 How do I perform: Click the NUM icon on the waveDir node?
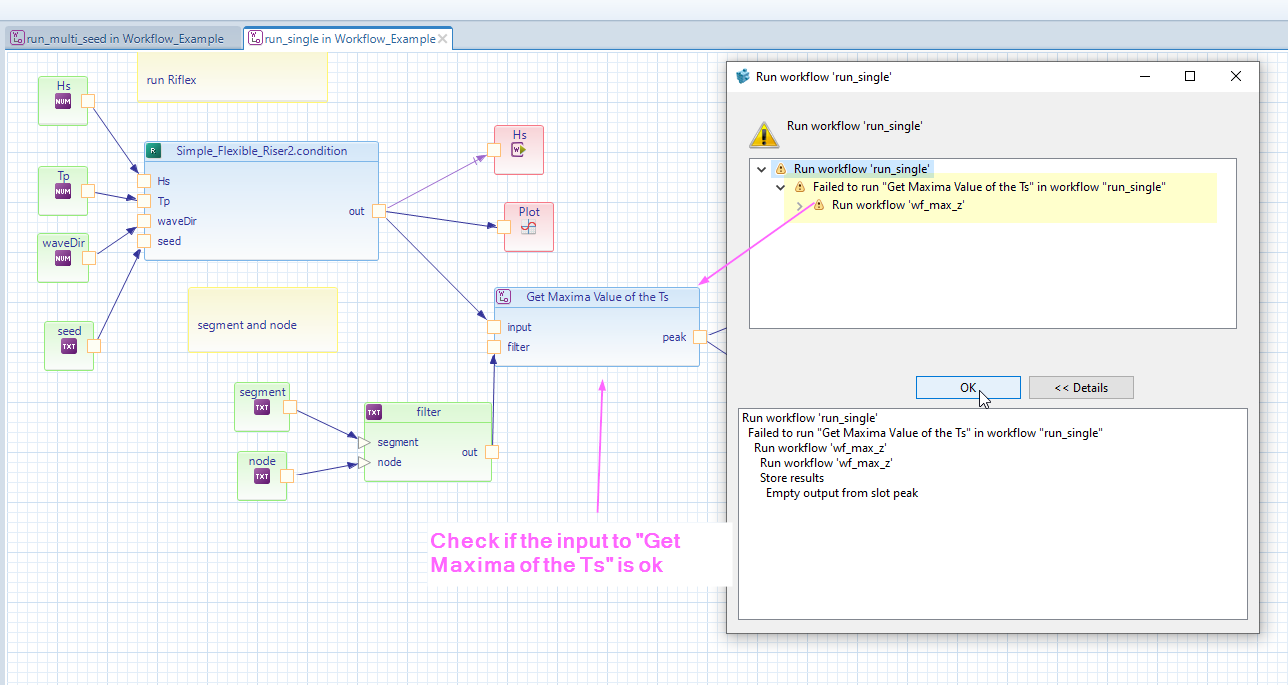[x=63, y=258]
